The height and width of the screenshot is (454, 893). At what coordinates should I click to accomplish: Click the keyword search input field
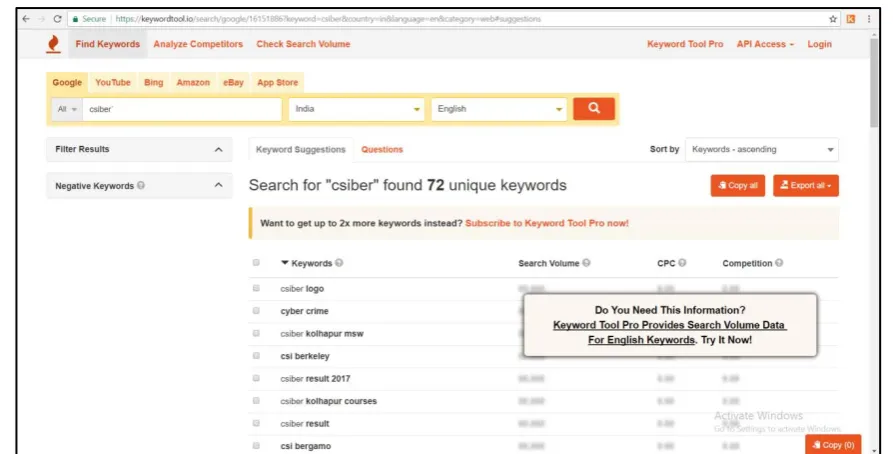tap(182, 109)
